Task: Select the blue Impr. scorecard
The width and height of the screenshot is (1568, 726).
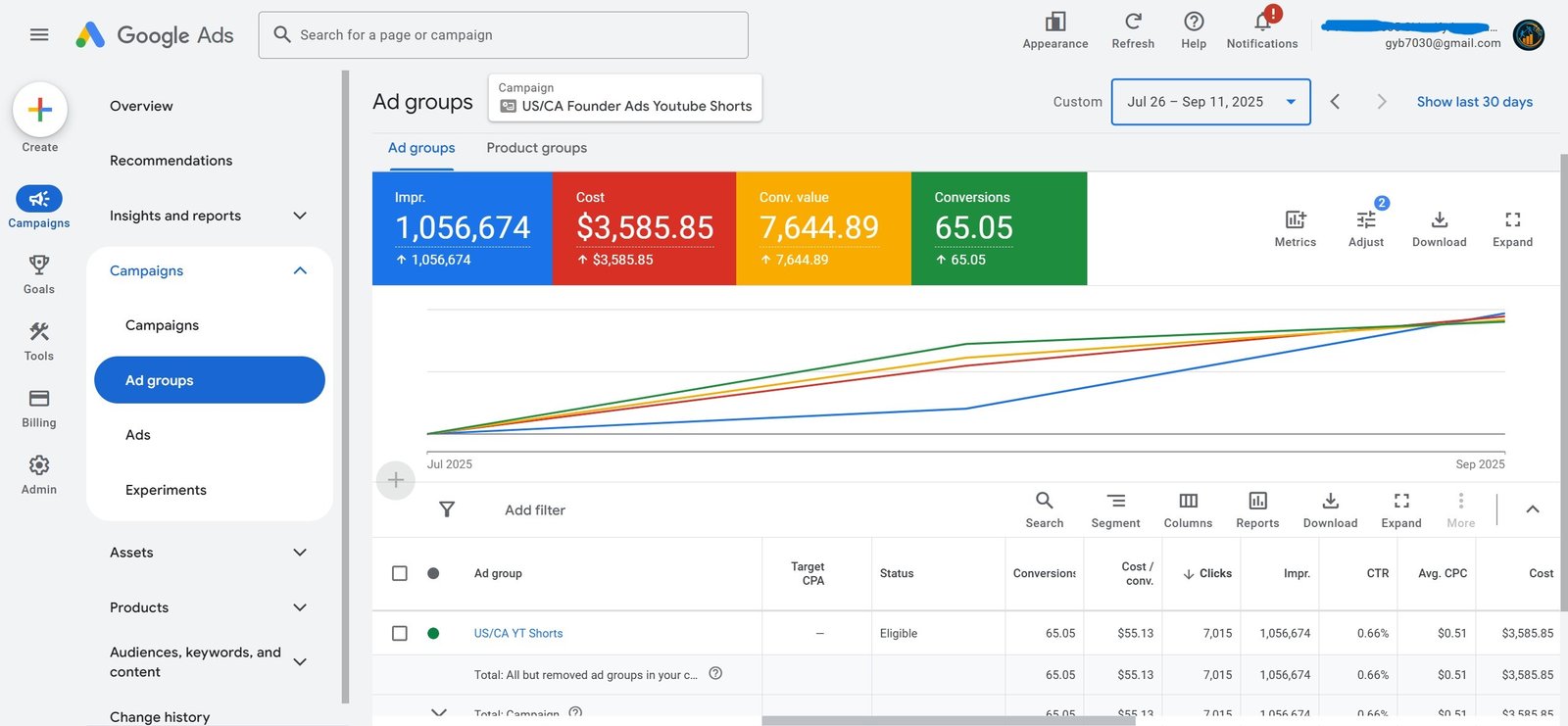Action: pyautogui.click(x=463, y=228)
